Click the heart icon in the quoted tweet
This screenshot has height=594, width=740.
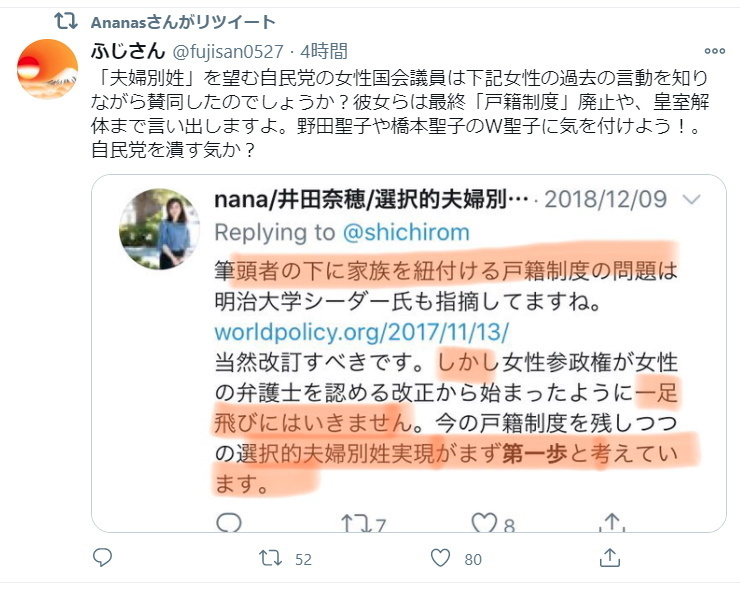pyautogui.click(x=484, y=523)
